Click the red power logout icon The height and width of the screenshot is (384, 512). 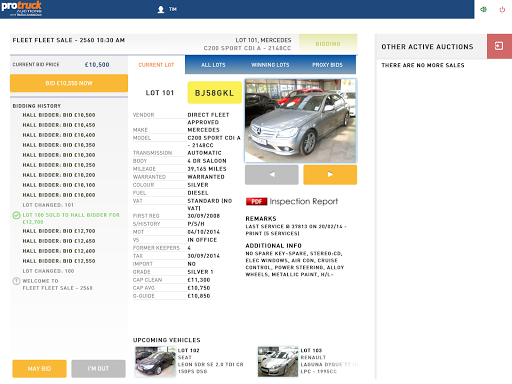(x=502, y=9)
